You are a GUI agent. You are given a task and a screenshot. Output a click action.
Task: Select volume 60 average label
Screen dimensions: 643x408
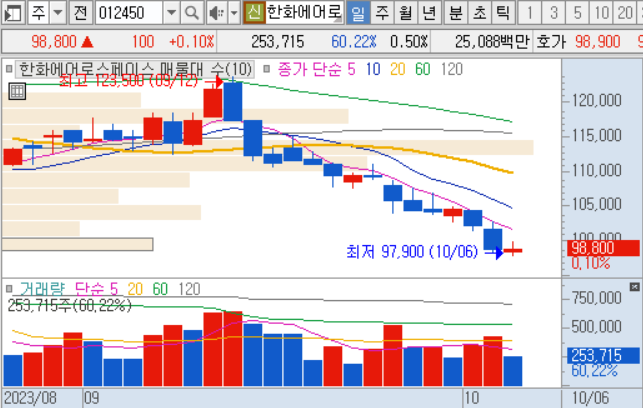(160, 289)
